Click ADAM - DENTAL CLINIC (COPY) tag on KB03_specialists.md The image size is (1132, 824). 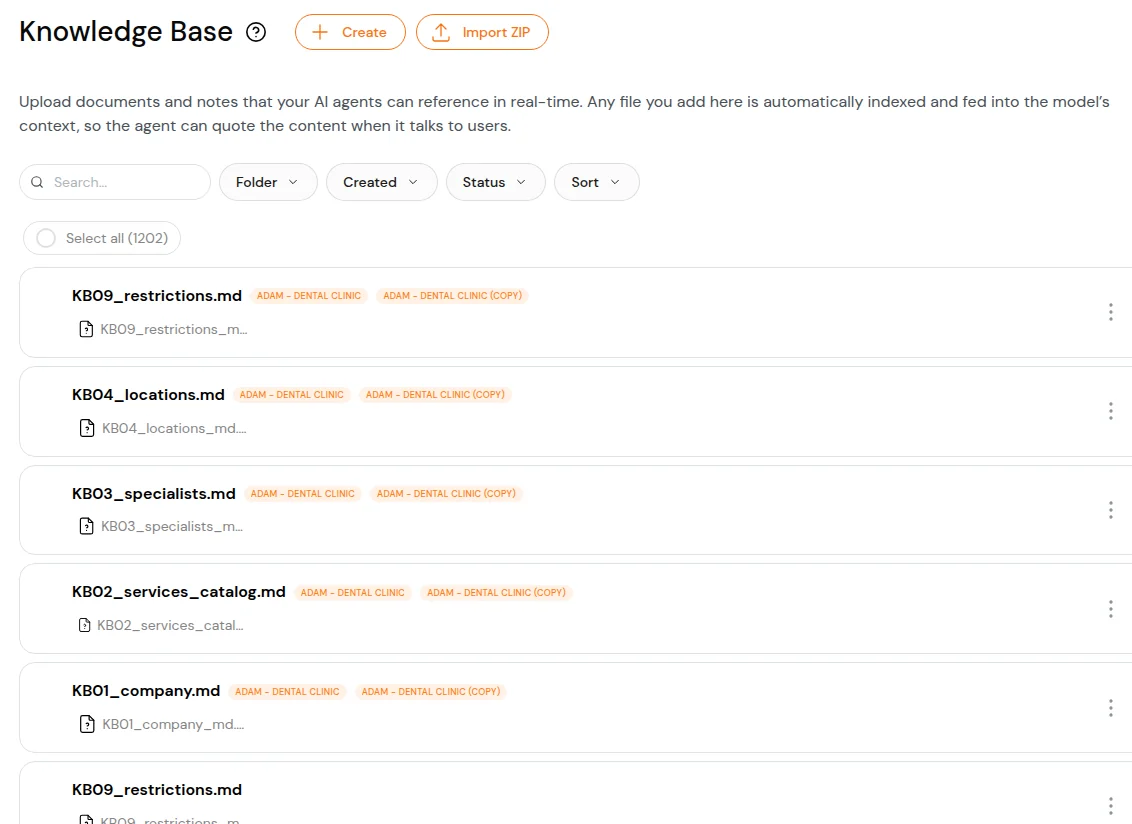pyautogui.click(x=445, y=494)
